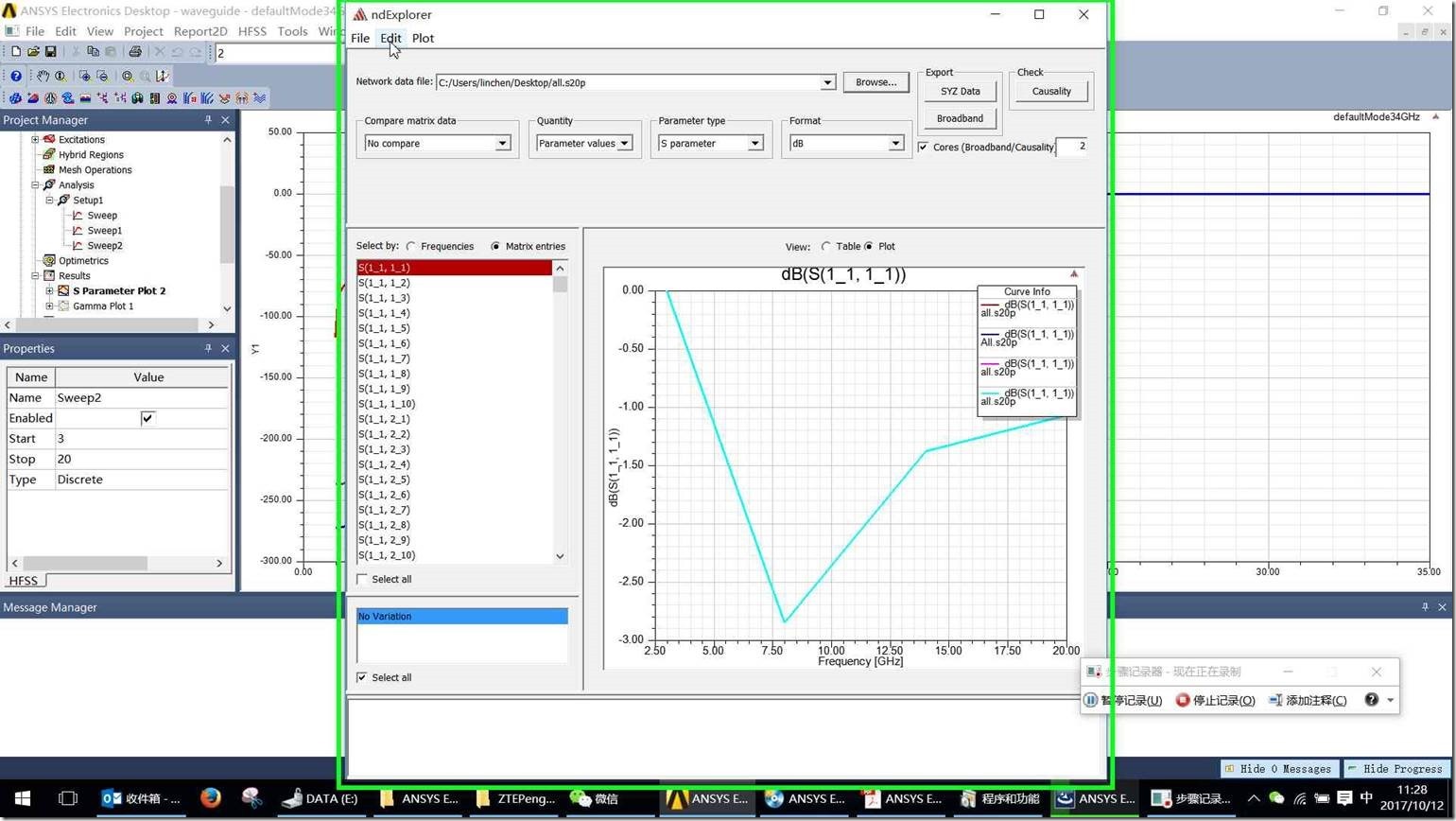Click the Zoom In plus icon

pos(85,76)
